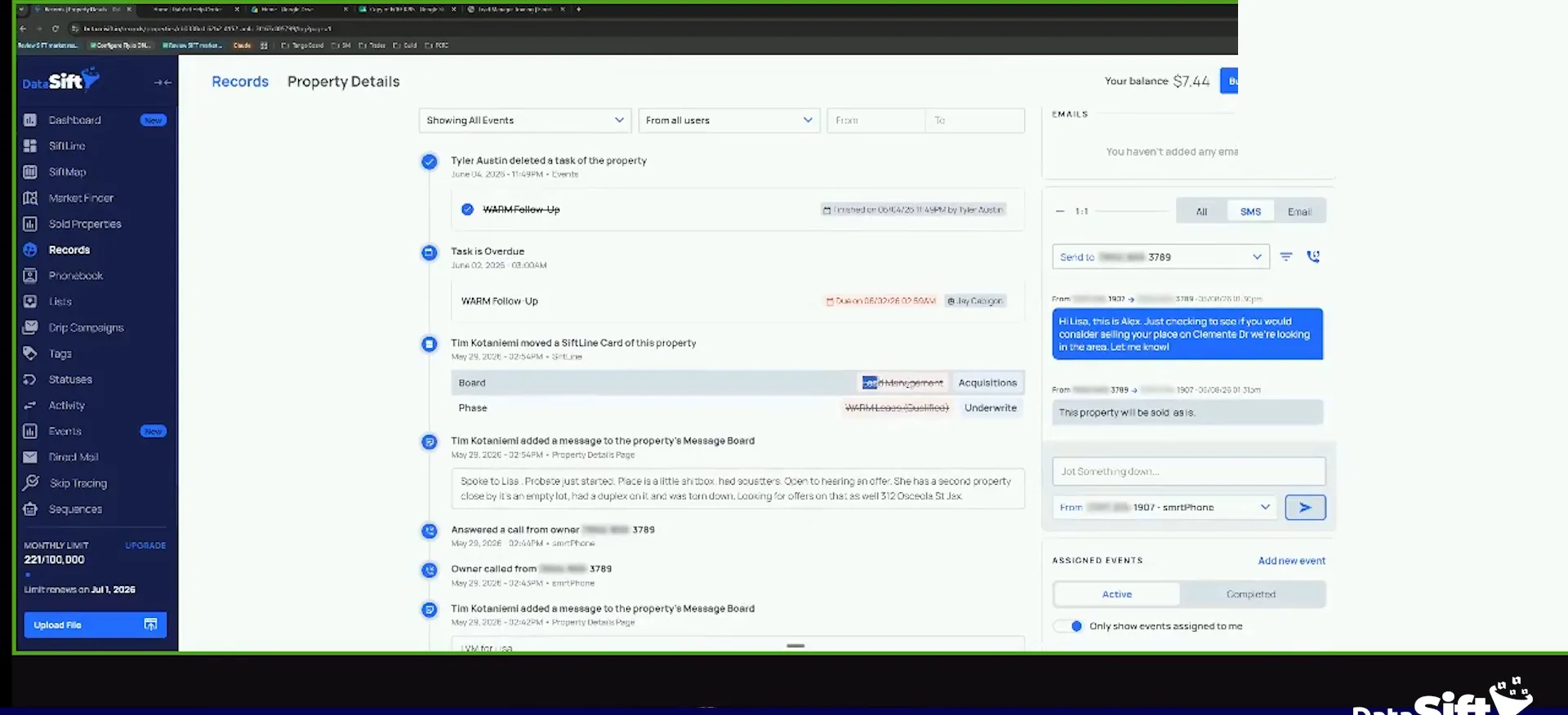Click the UPGRADE link
The width and height of the screenshot is (1568, 715).
(x=145, y=545)
